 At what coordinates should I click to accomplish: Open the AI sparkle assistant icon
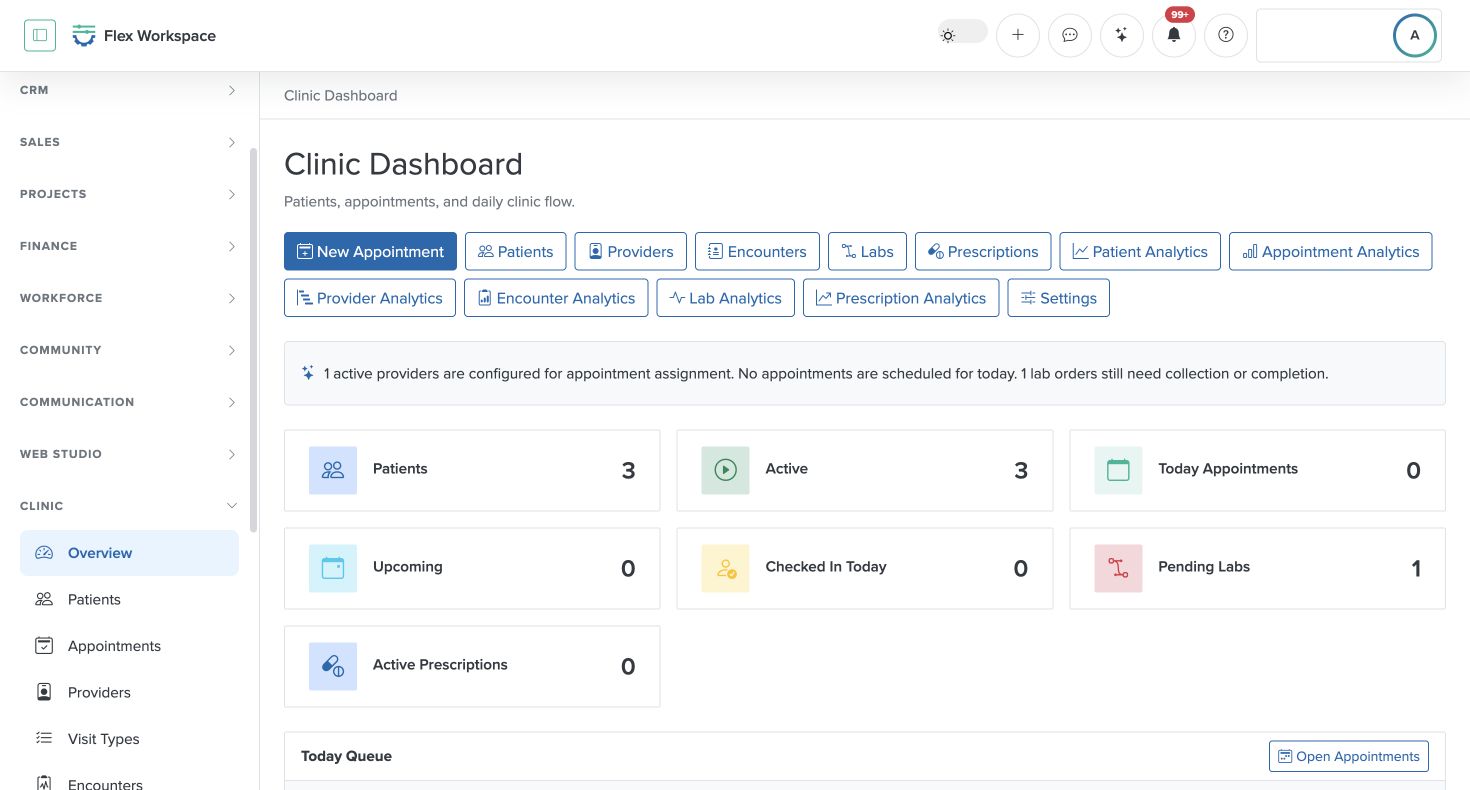1122,35
